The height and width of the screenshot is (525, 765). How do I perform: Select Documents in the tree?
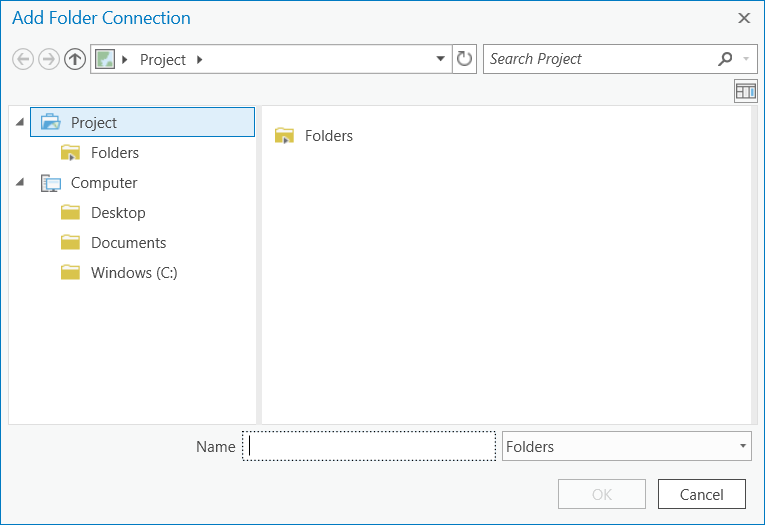click(x=128, y=243)
